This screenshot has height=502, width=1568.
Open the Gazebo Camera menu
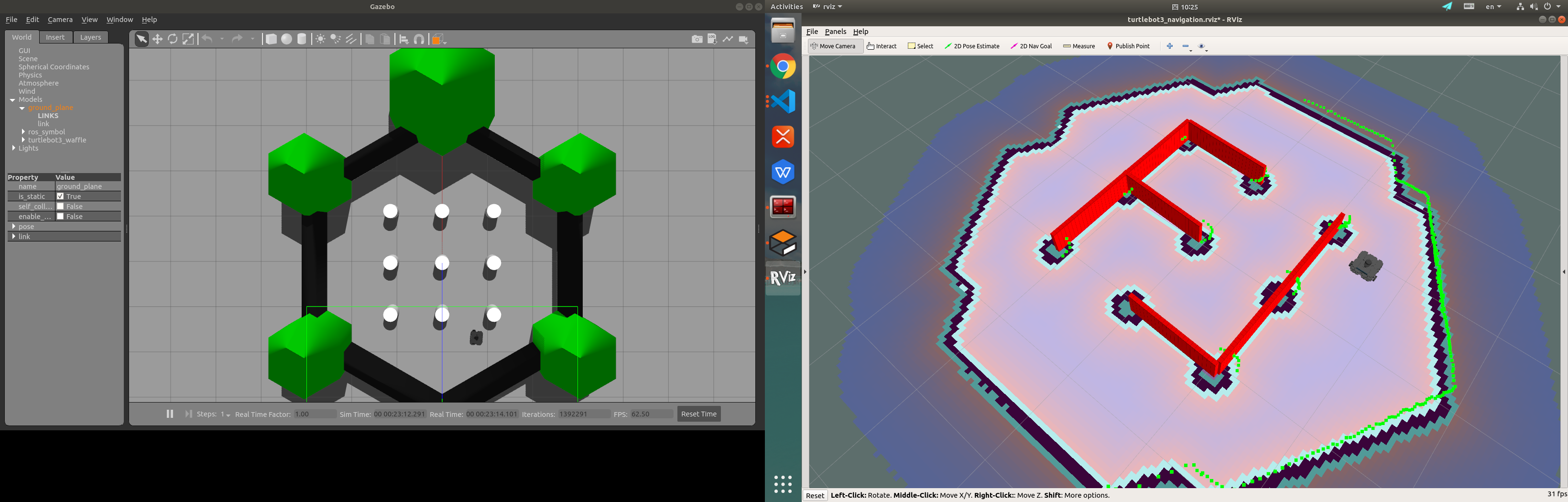coord(60,20)
